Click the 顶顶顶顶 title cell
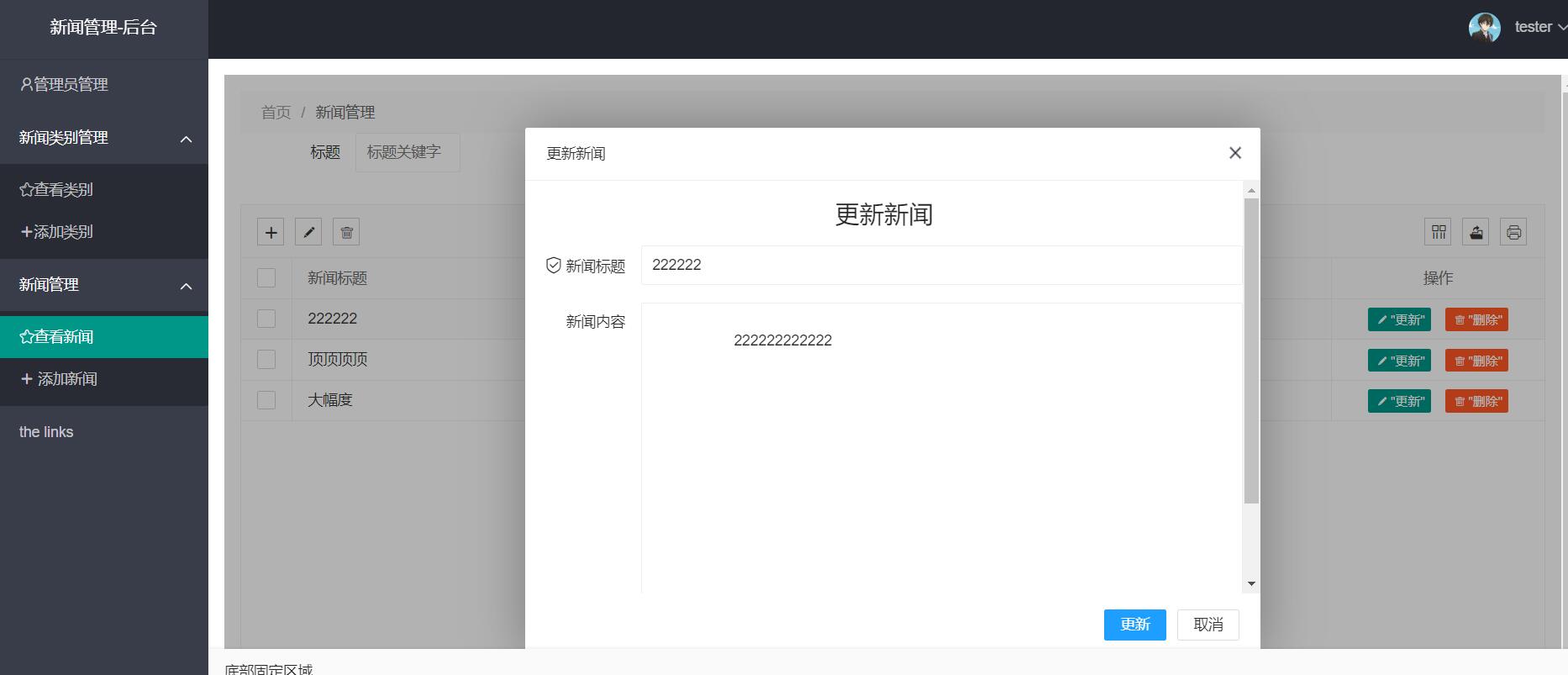 tap(337, 360)
